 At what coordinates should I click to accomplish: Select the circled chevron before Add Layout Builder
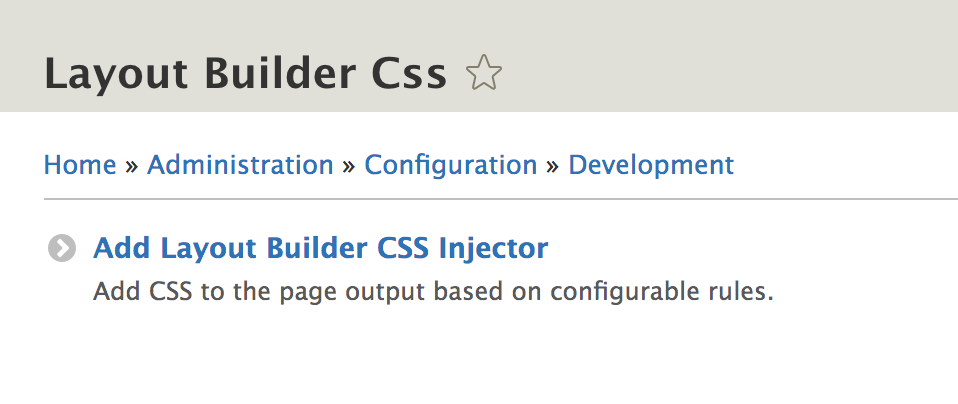(62, 249)
